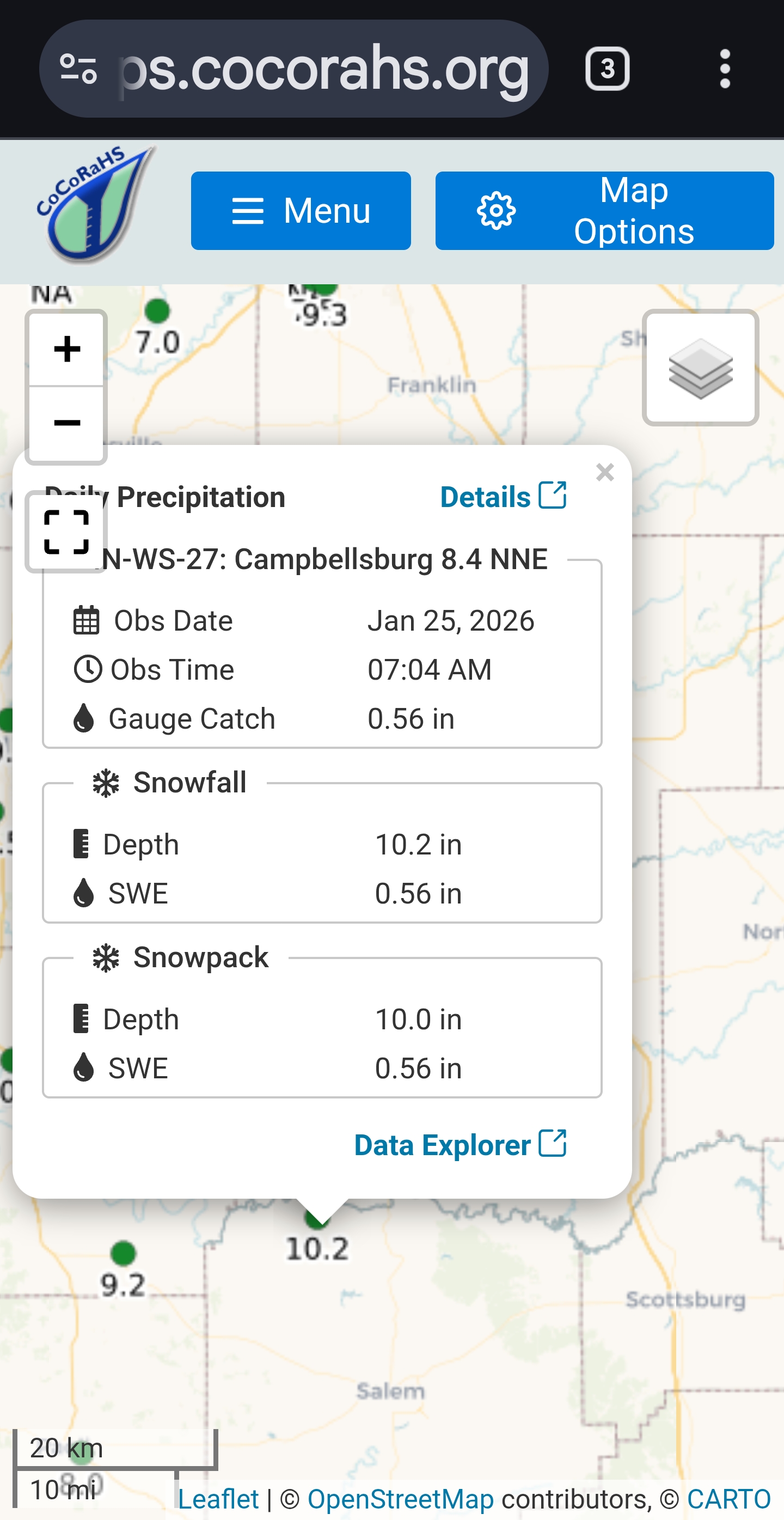Select the 9.2 station marker
784x1520 pixels.
(123, 1253)
